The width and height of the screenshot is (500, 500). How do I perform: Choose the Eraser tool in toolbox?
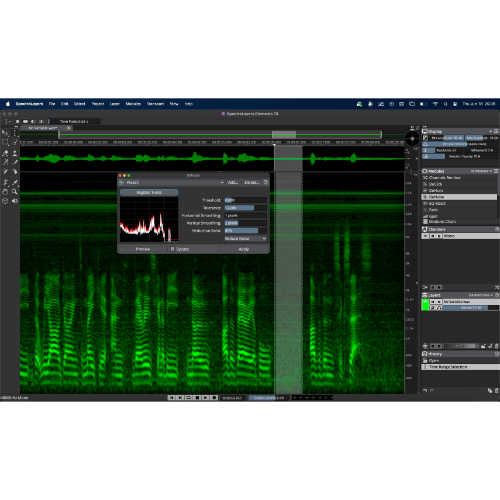tap(5, 153)
